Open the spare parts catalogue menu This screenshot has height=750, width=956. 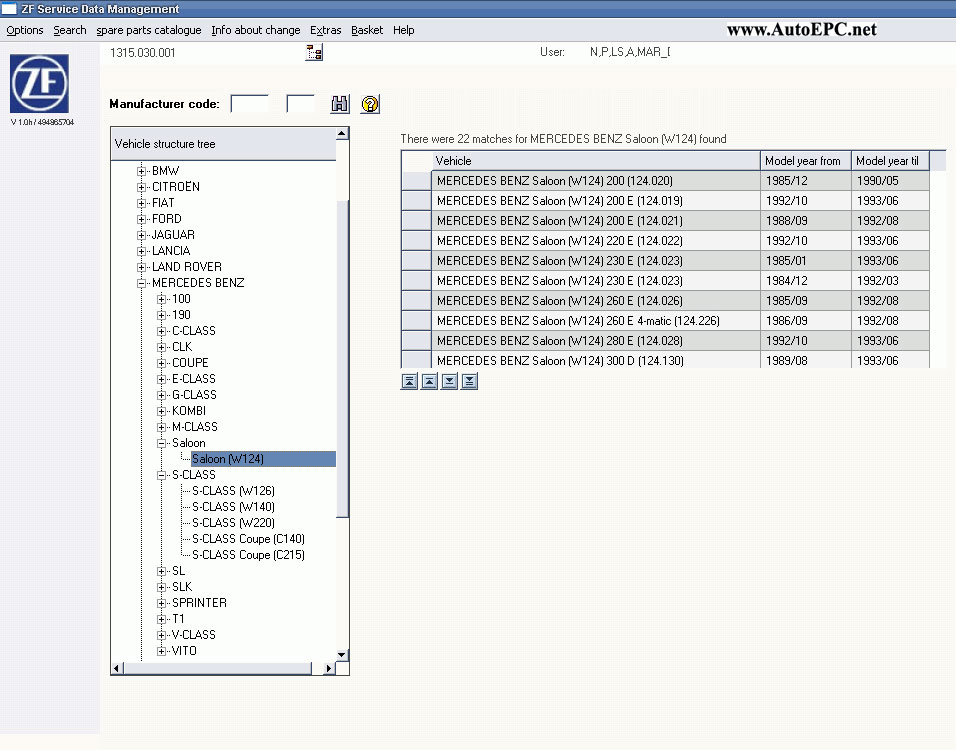[x=148, y=30]
